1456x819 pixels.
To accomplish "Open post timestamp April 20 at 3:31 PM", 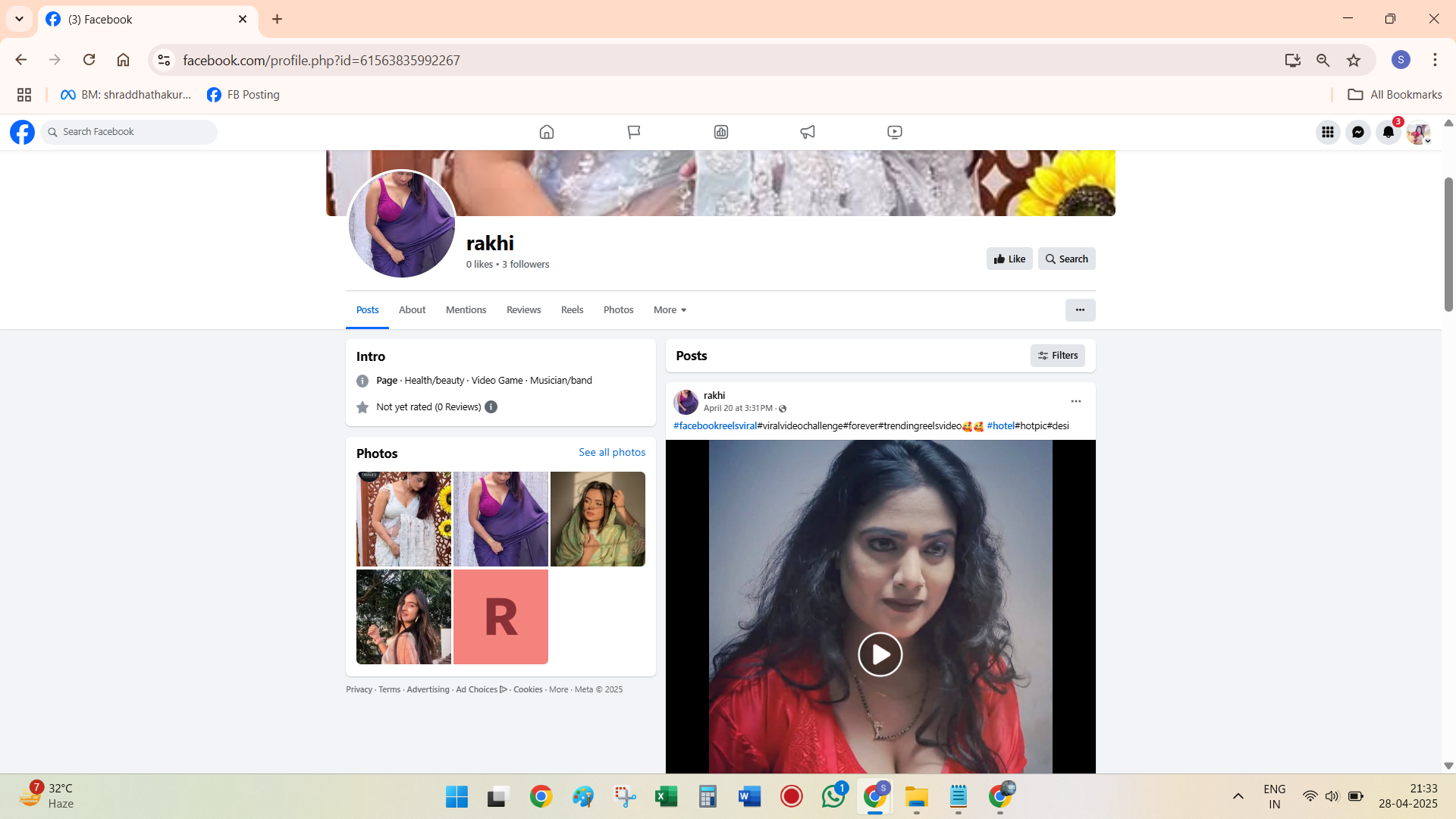I will click(738, 409).
